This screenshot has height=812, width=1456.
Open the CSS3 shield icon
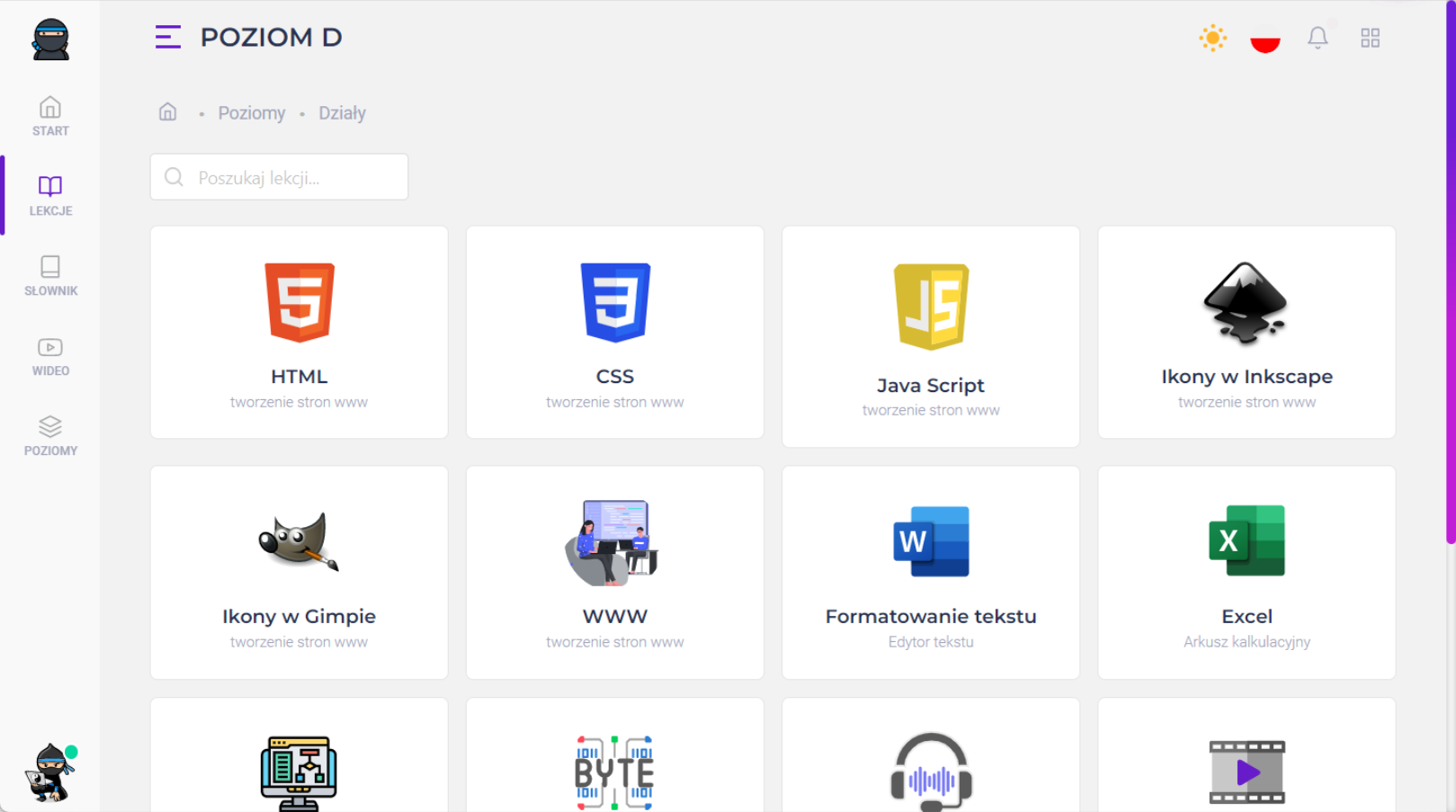point(615,302)
